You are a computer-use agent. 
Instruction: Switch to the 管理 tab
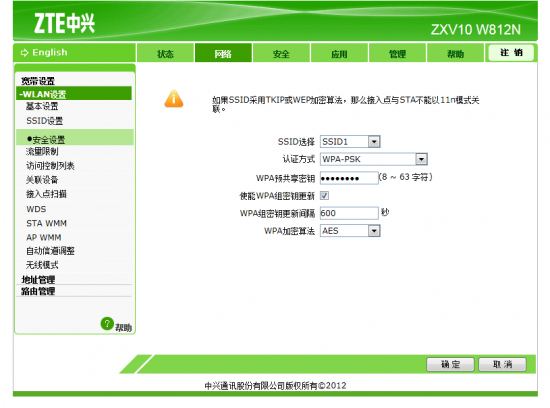(x=397, y=53)
